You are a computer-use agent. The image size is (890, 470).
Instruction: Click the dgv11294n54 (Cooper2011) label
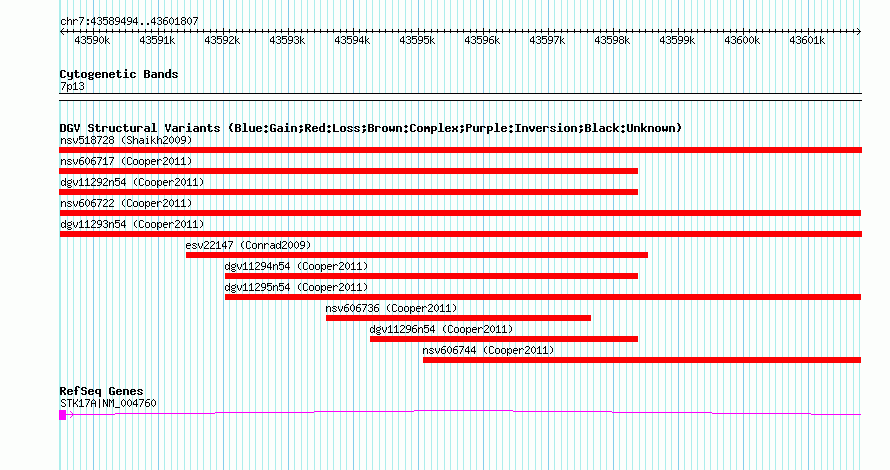[296, 266]
